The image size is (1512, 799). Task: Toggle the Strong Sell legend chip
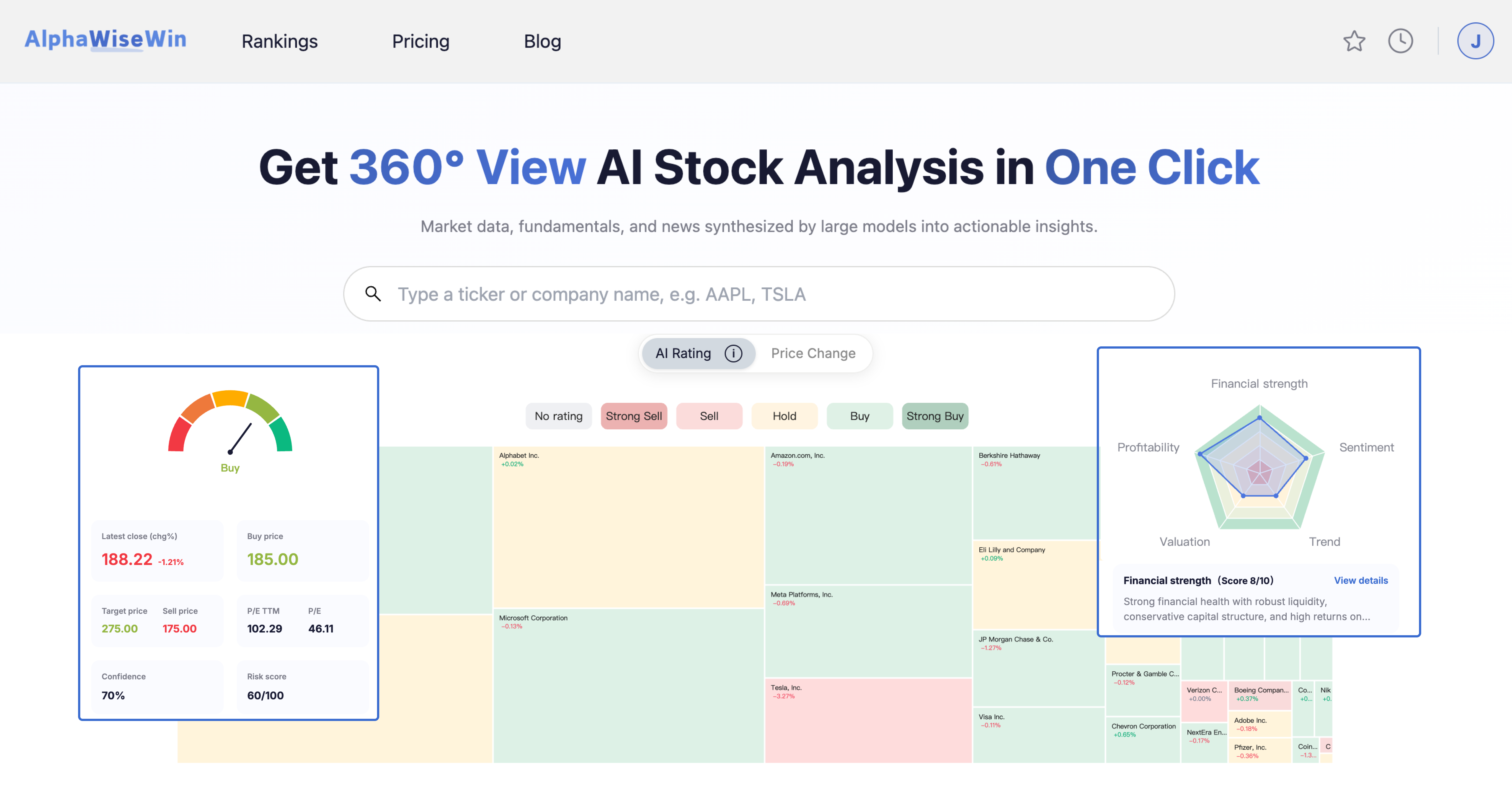click(x=633, y=416)
